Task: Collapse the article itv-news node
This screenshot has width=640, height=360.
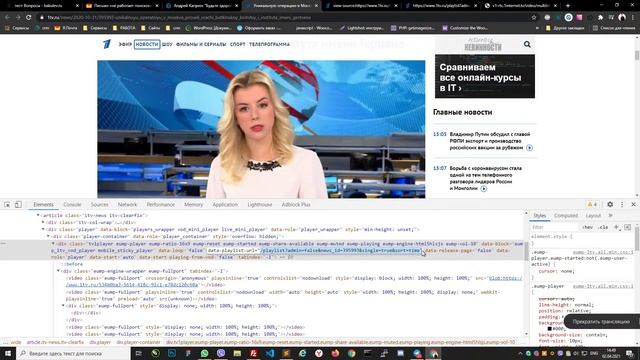Action: [38, 215]
